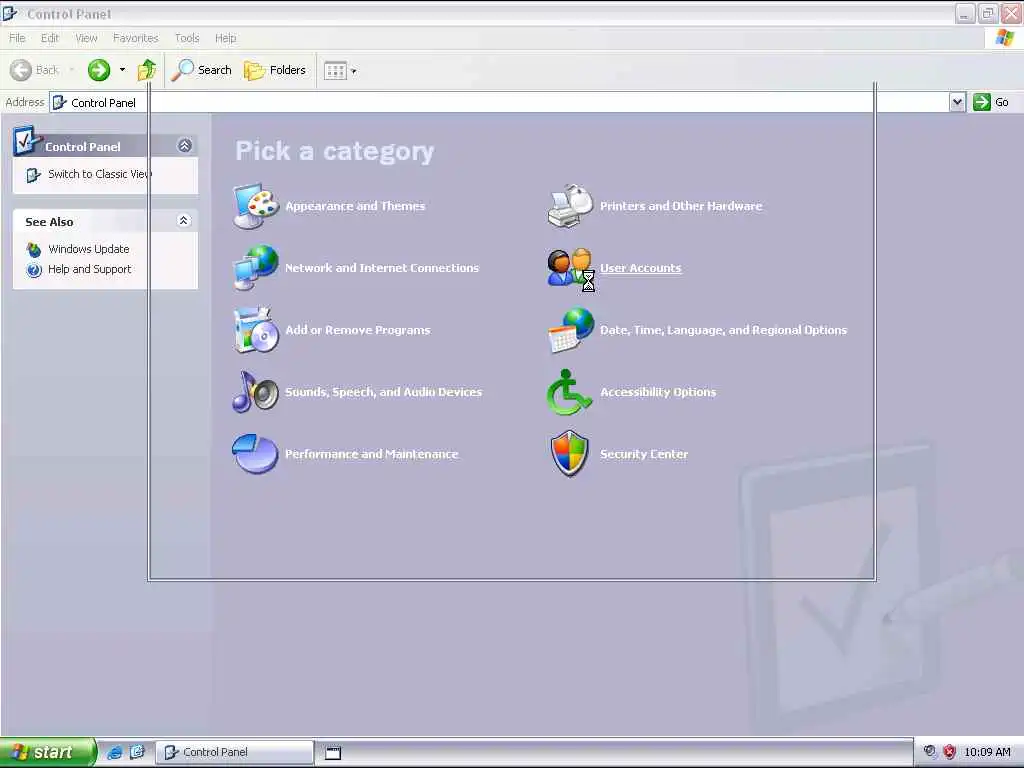This screenshot has width=1024, height=768.
Task: Click the Security Center shield icon
Action: pyautogui.click(x=569, y=454)
